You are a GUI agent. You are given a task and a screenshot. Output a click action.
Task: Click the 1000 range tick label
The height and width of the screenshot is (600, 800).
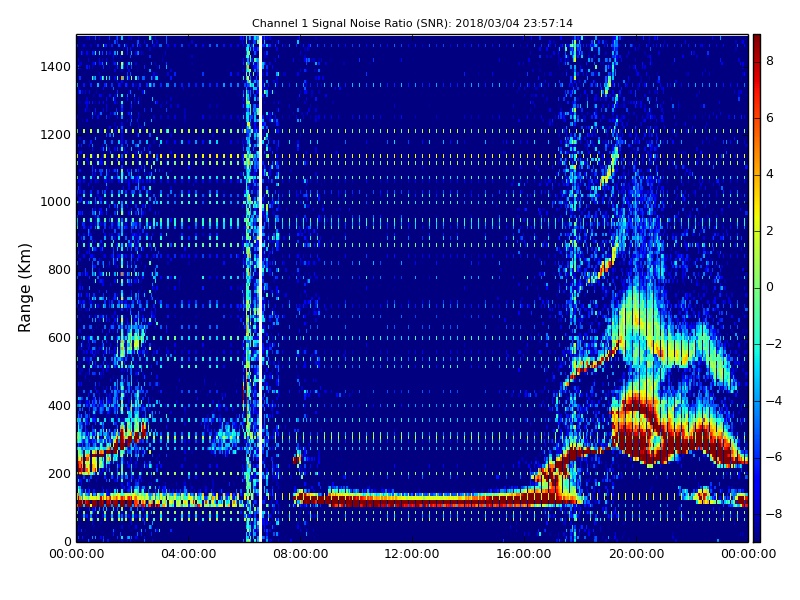pos(56,202)
